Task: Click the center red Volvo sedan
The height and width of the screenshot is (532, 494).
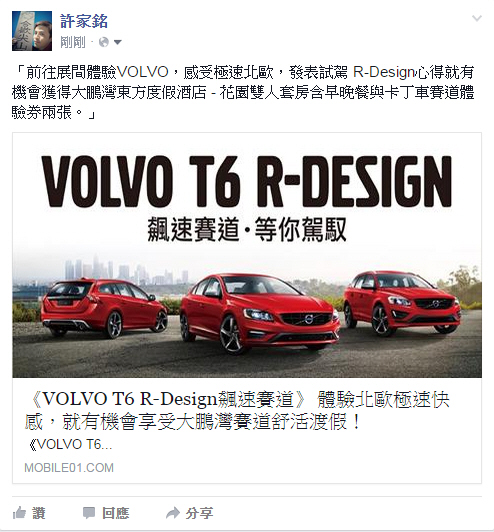Action: [260, 314]
